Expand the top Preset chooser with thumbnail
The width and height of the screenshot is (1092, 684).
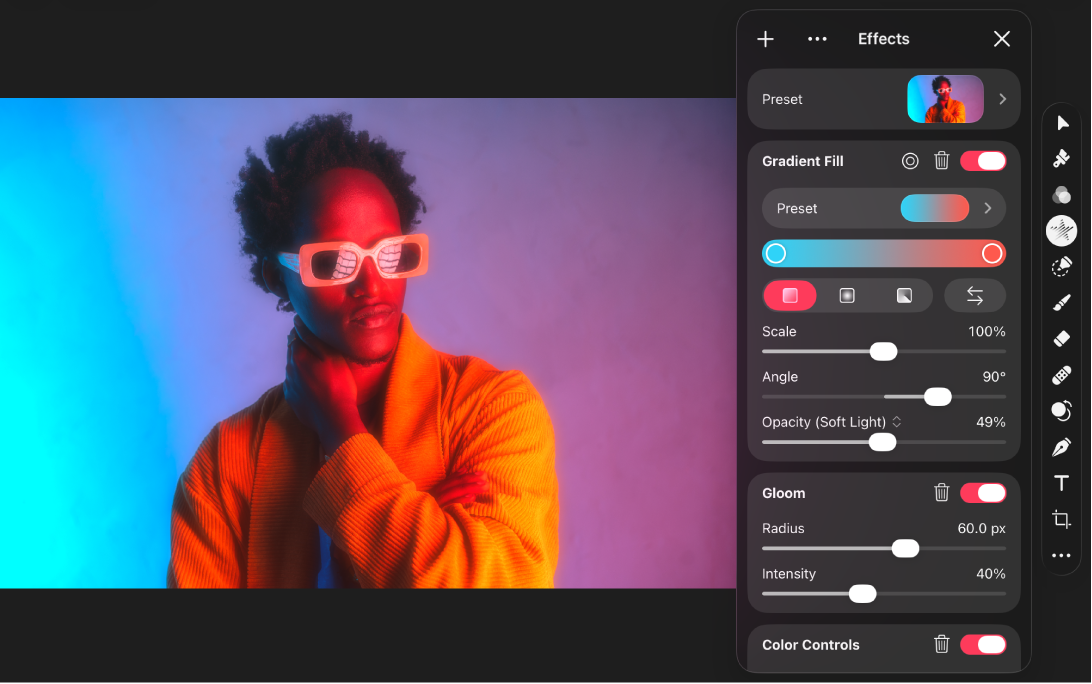(1002, 99)
